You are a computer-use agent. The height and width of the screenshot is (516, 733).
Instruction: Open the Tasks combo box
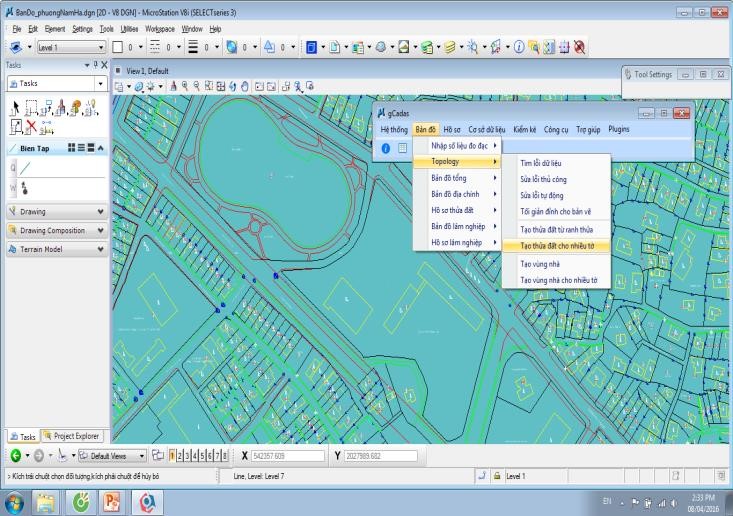[56, 84]
